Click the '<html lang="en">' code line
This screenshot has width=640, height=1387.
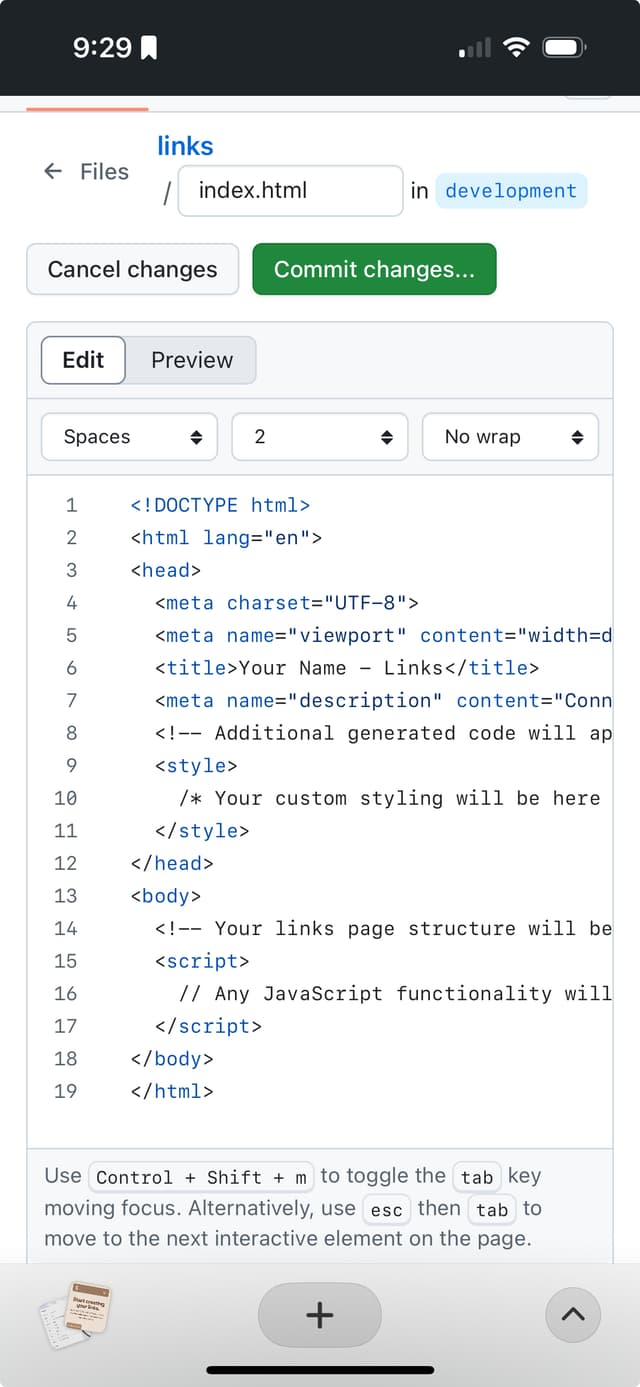coord(226,537)
